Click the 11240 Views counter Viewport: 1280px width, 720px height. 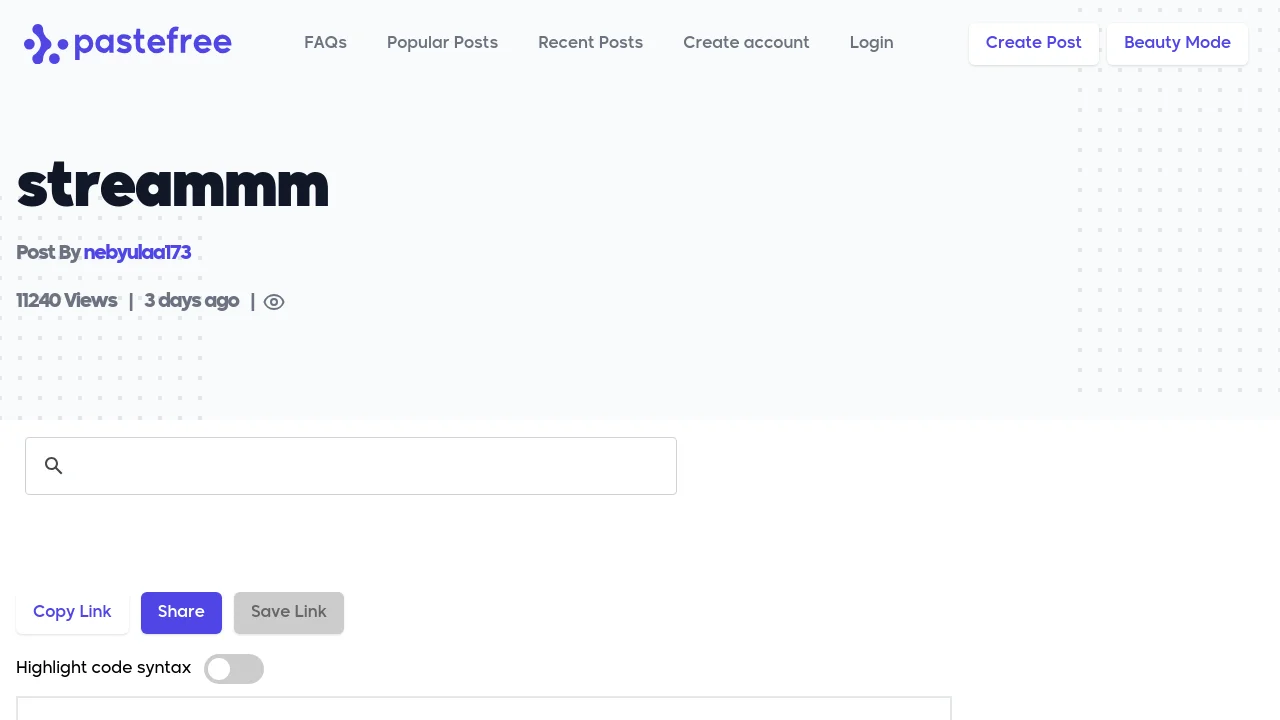[x=66, y=301]
